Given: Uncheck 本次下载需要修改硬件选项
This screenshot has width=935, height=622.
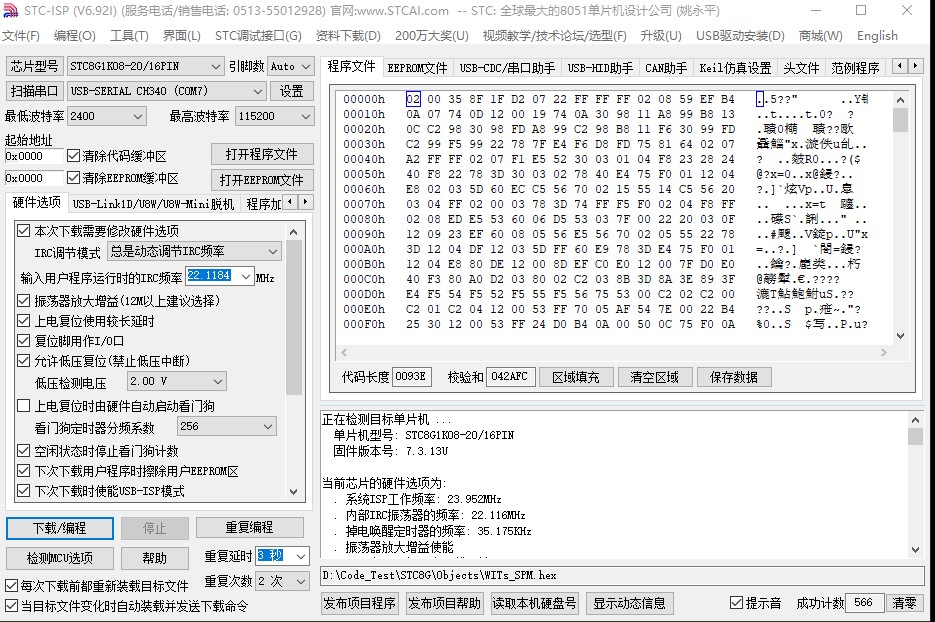Looking at the screenshot, I should click(x=24, y=231).
